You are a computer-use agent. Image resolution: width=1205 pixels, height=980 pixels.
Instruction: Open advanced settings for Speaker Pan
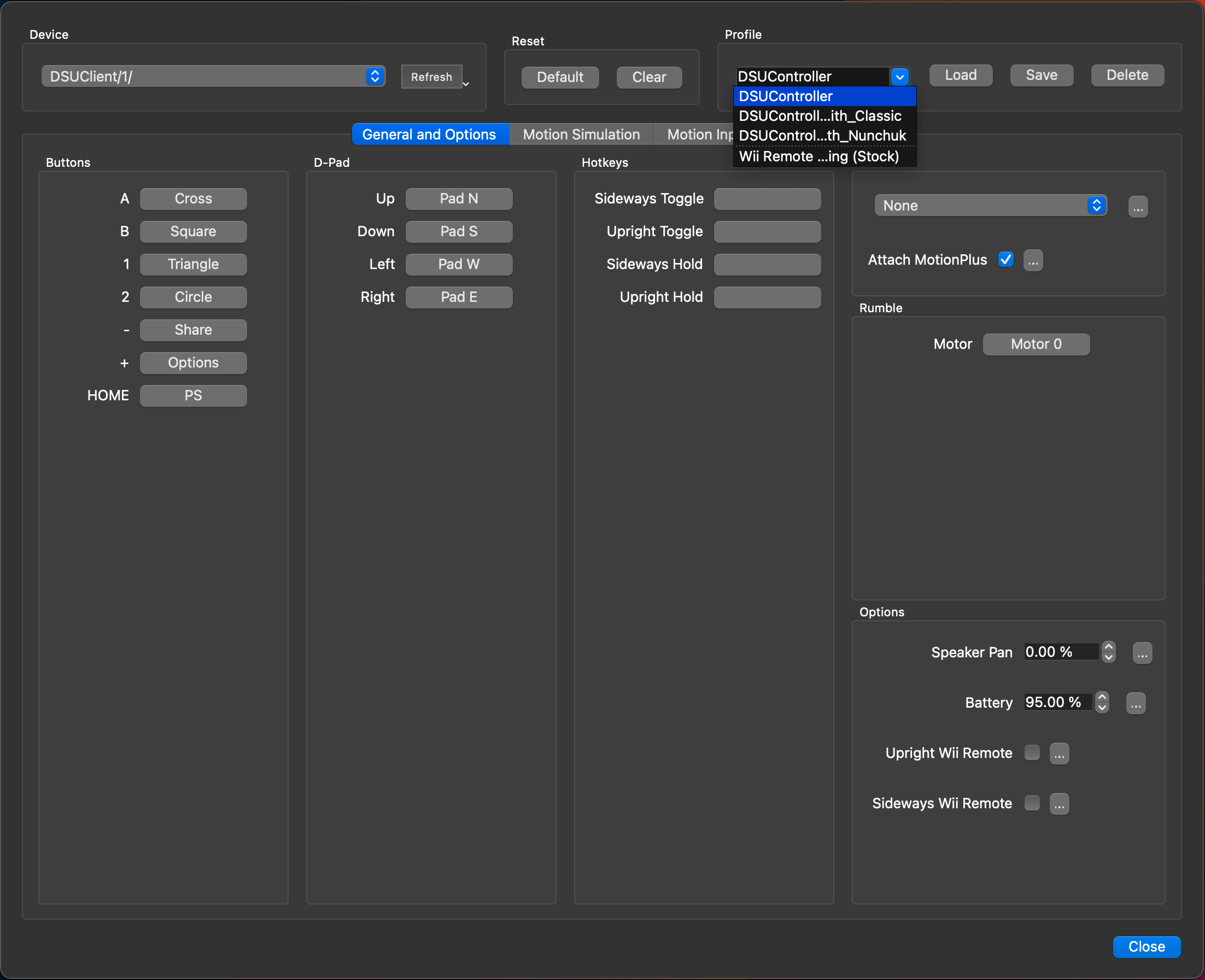coord(1142,652)
